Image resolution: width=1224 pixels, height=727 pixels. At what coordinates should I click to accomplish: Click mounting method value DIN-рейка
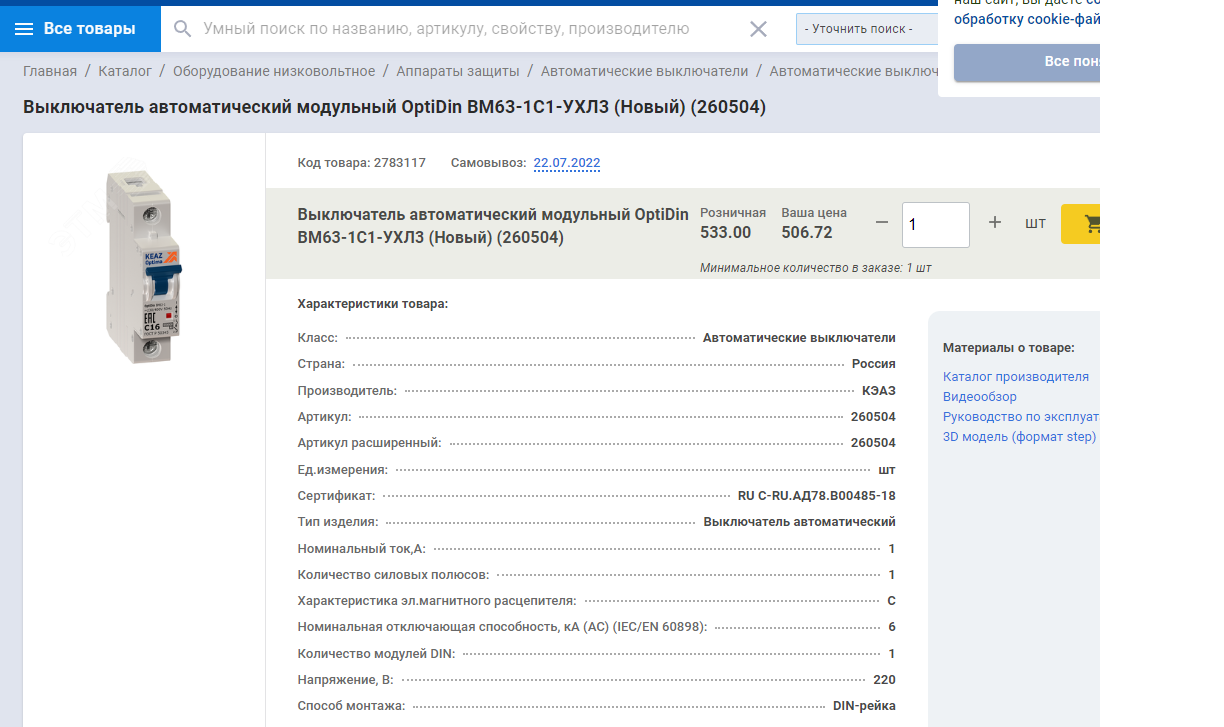tap(864, 706)
